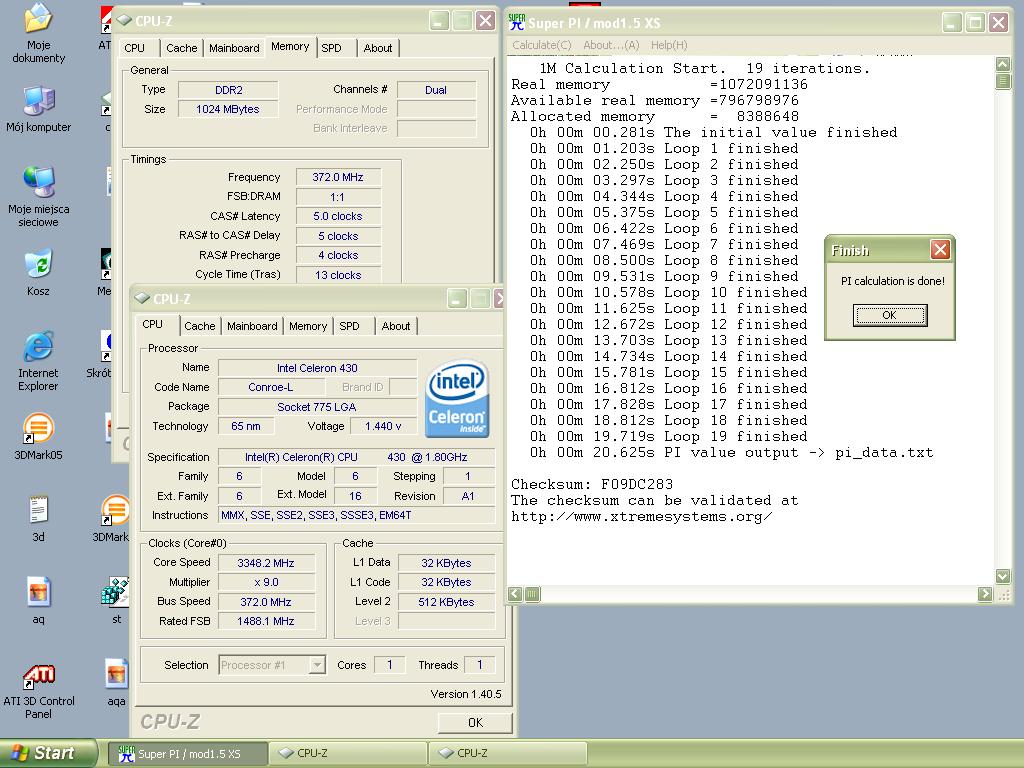The width and height of the screenshot is (1024, 768).
Task: Click Channels # Dual field
Action: [x=436, y=90]
